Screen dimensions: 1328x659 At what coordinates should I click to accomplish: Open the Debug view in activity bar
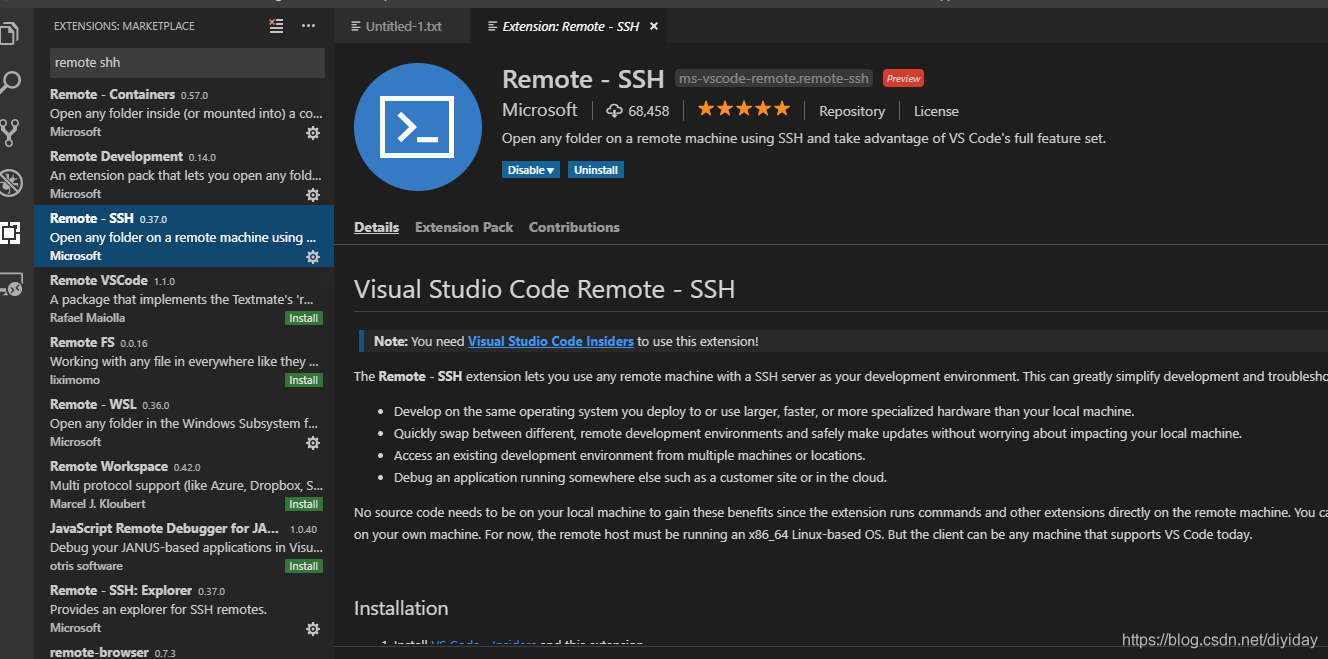(9, 182)
